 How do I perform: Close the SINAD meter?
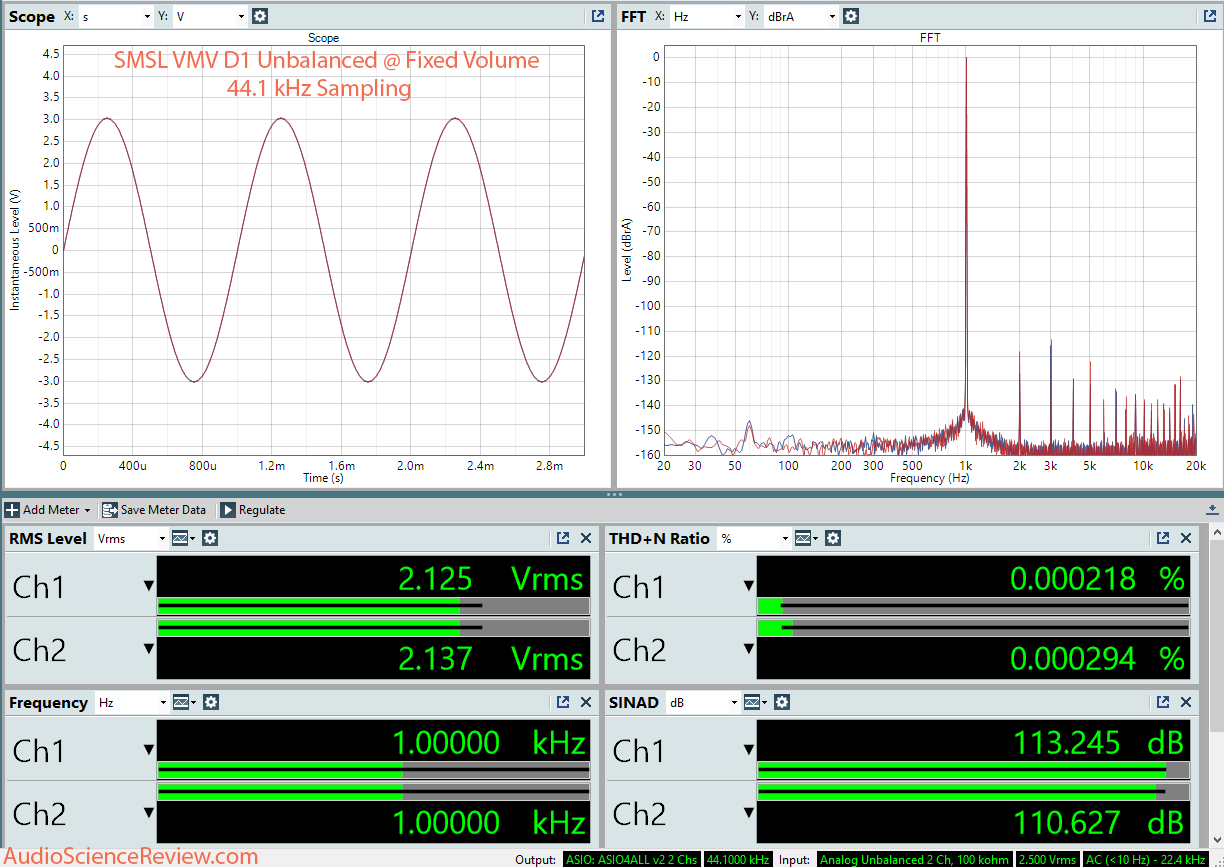(x=1187, y=702)
